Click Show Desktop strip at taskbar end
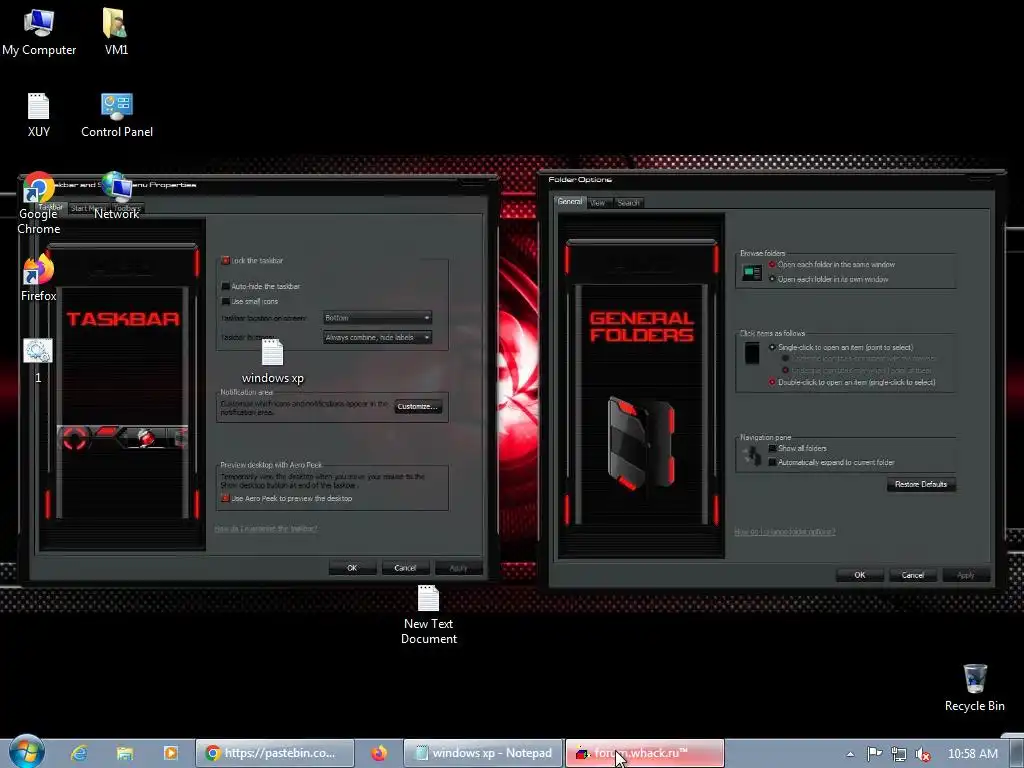The height and width of the screenshot is (768, 1024). (x=1017, y=753)
